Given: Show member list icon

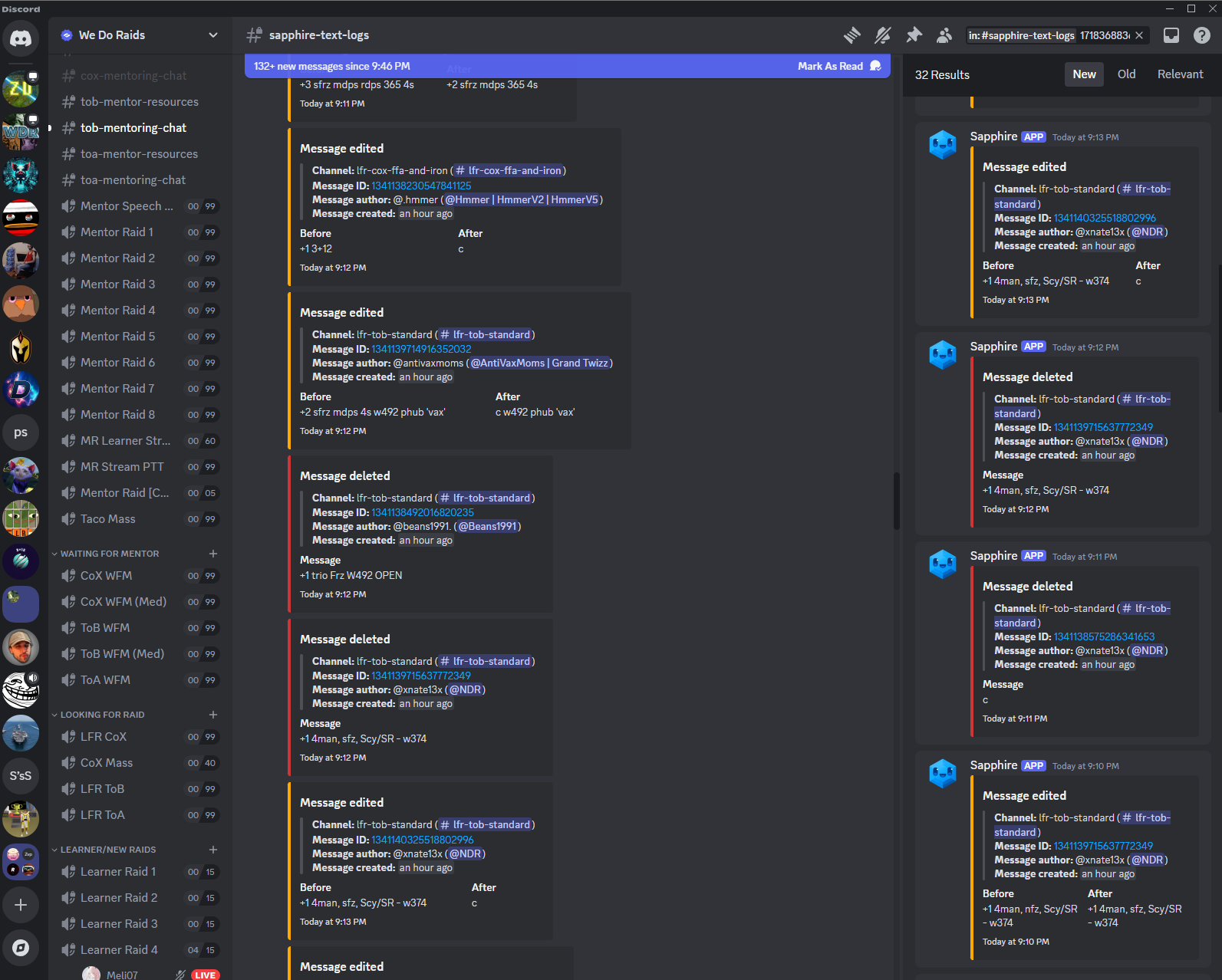Looking at the screenshot, I should (x=944, y=35).
